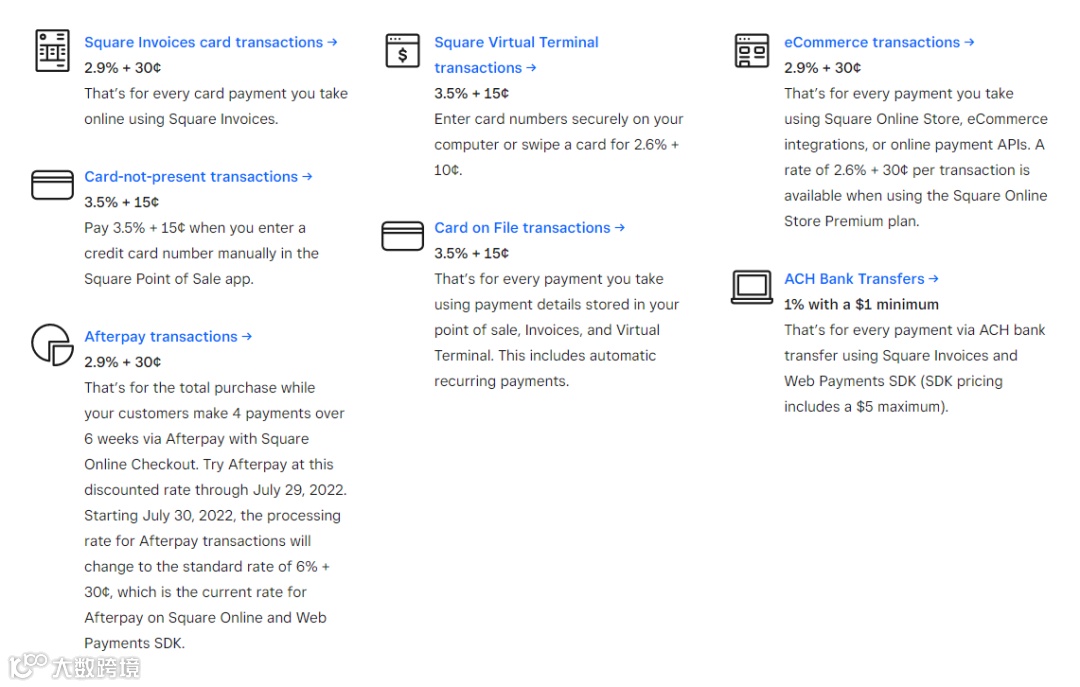The image size is (1080, 687).
Task: Click the Afterpay pie chart icon
Action: pyautogui.click(x=52, y=345)
